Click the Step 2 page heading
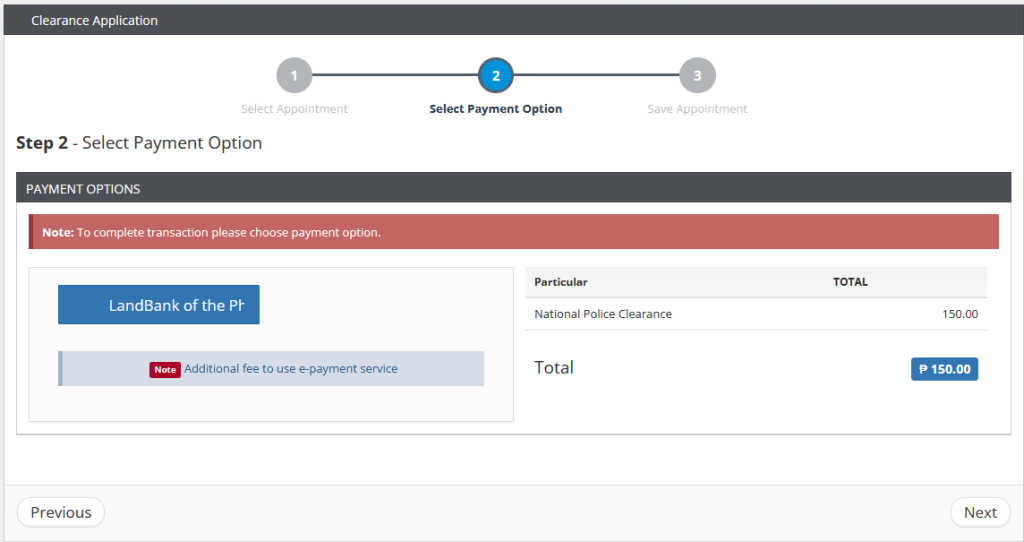Image resolution: width=1024 pixels, height=542 pixels. click(x=139, y=143)
